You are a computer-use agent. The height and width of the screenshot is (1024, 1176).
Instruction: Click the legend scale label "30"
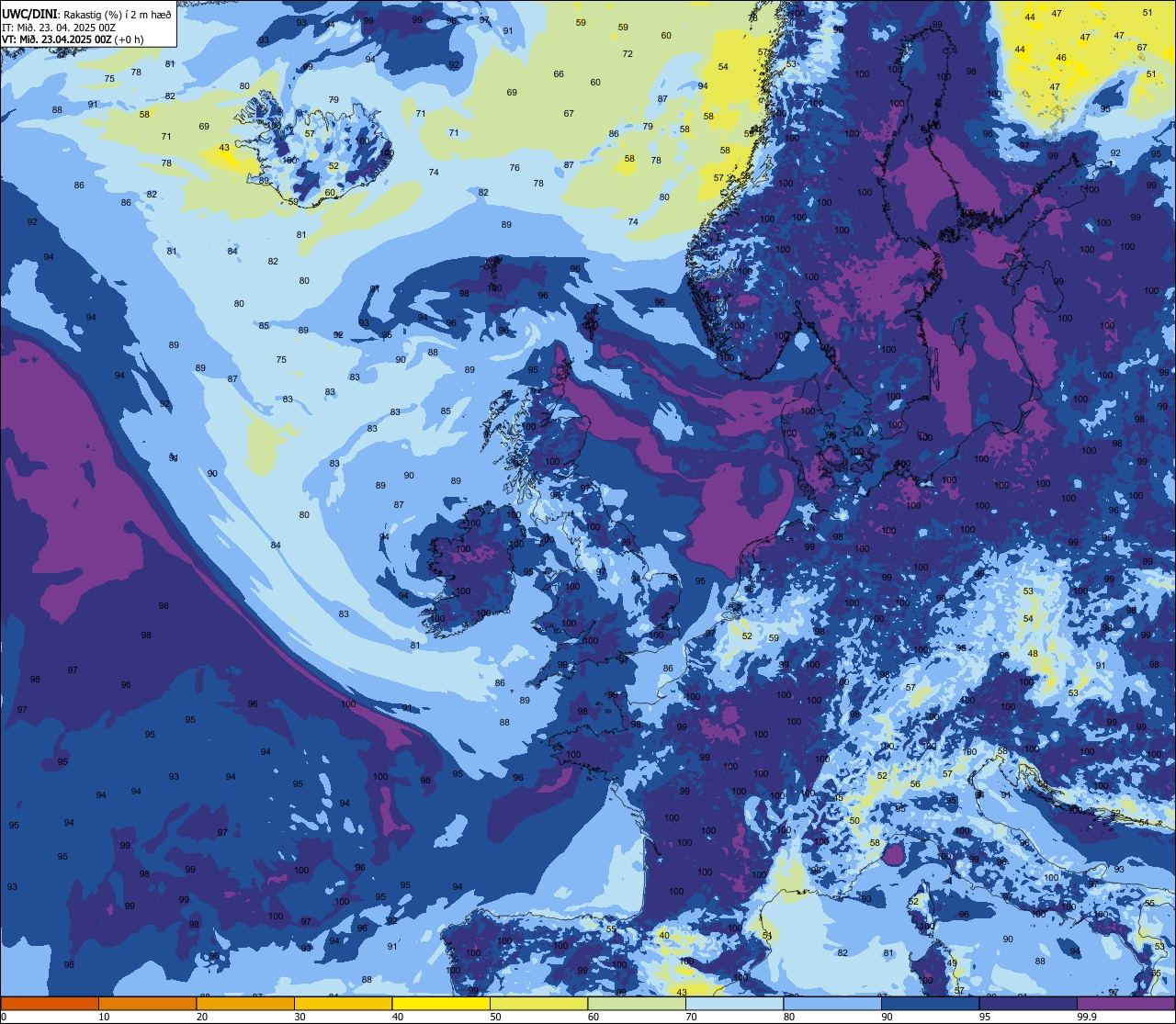[x=300, y=1017]
